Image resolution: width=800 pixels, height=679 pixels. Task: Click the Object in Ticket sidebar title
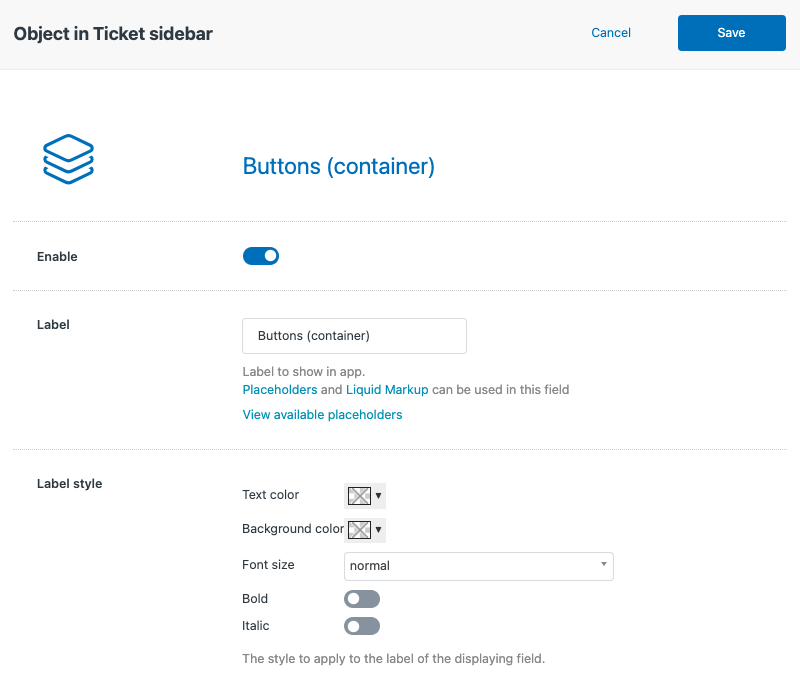(x=113, y=34)
